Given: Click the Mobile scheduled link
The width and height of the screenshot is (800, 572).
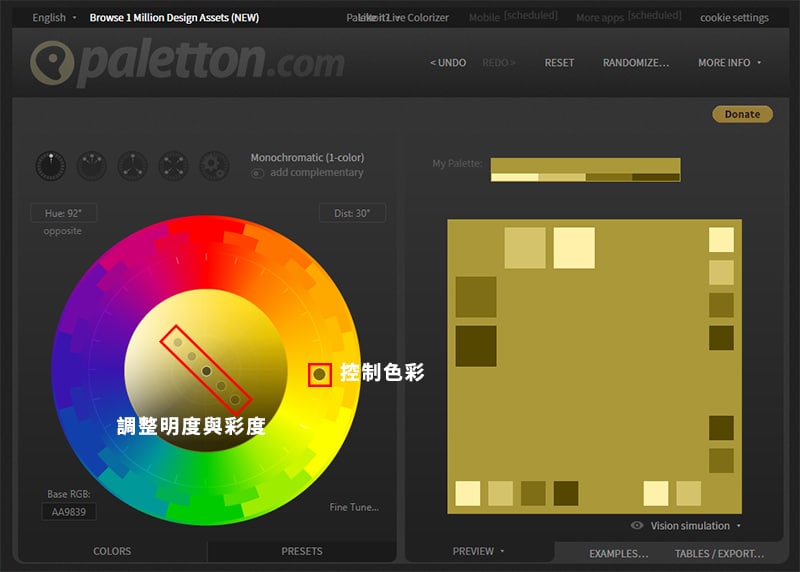Looking at the screenshot, I should (513, 17).
